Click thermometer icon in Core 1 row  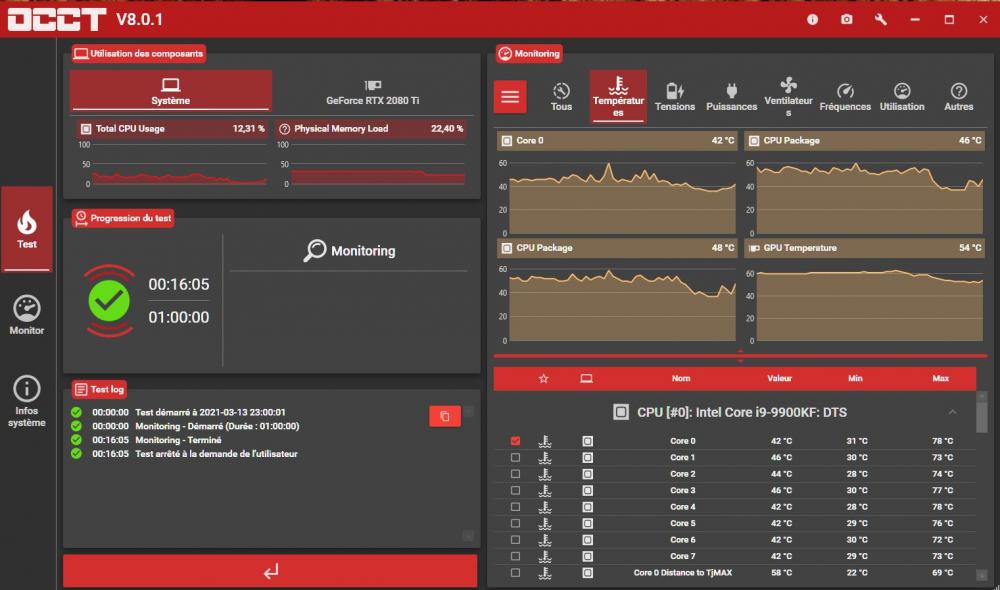tap(545, 457)
